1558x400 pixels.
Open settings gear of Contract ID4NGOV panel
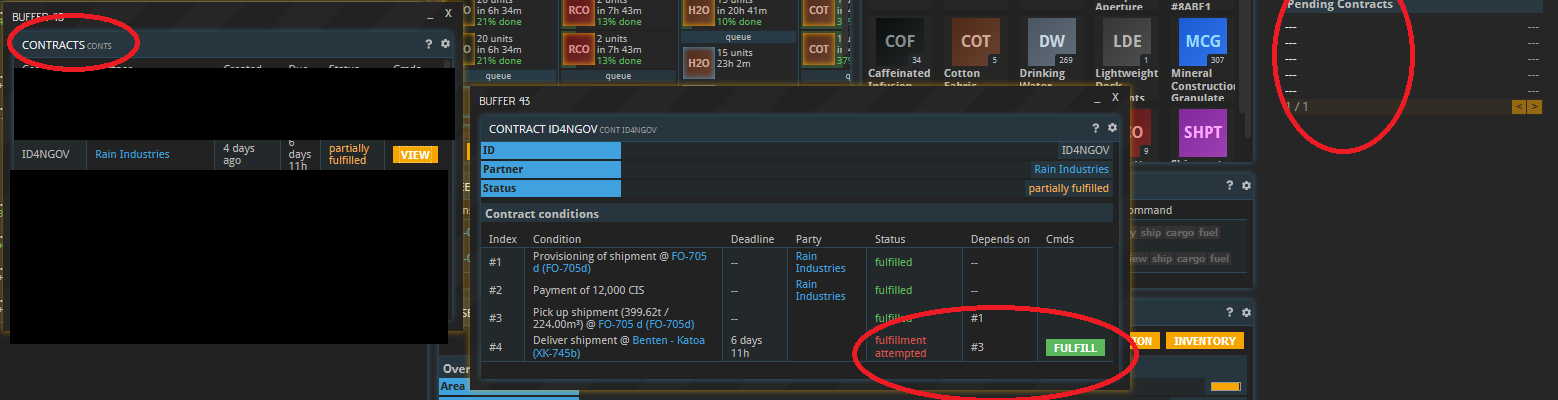1112,128
